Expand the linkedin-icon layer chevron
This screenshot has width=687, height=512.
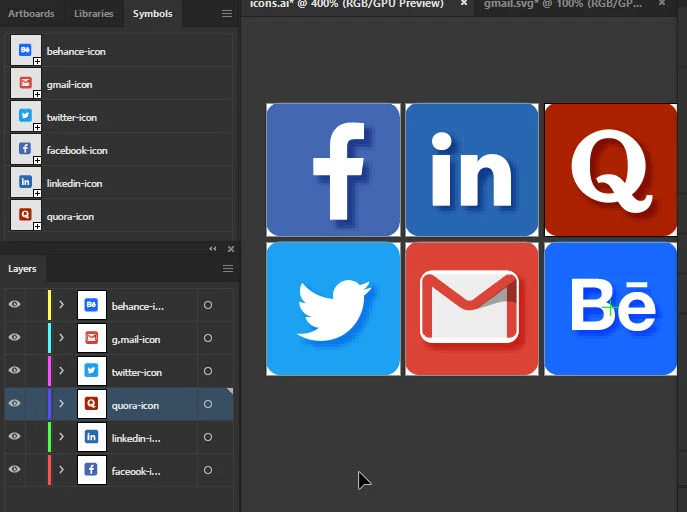61,437
